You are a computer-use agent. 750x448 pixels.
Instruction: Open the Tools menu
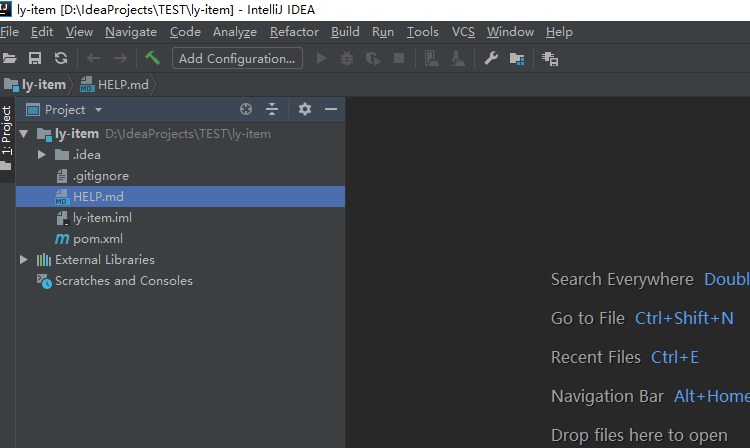click(x=423, y=32)
